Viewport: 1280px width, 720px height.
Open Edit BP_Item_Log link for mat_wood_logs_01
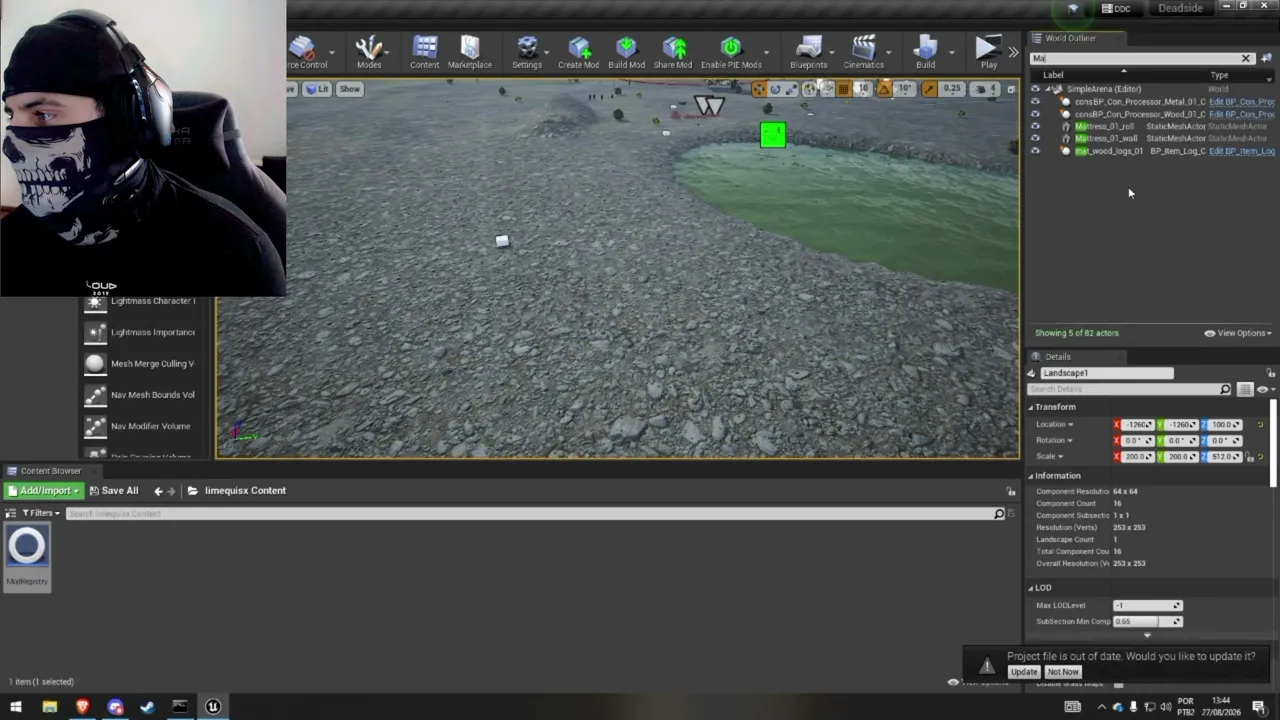click(x=1242, y=151)
